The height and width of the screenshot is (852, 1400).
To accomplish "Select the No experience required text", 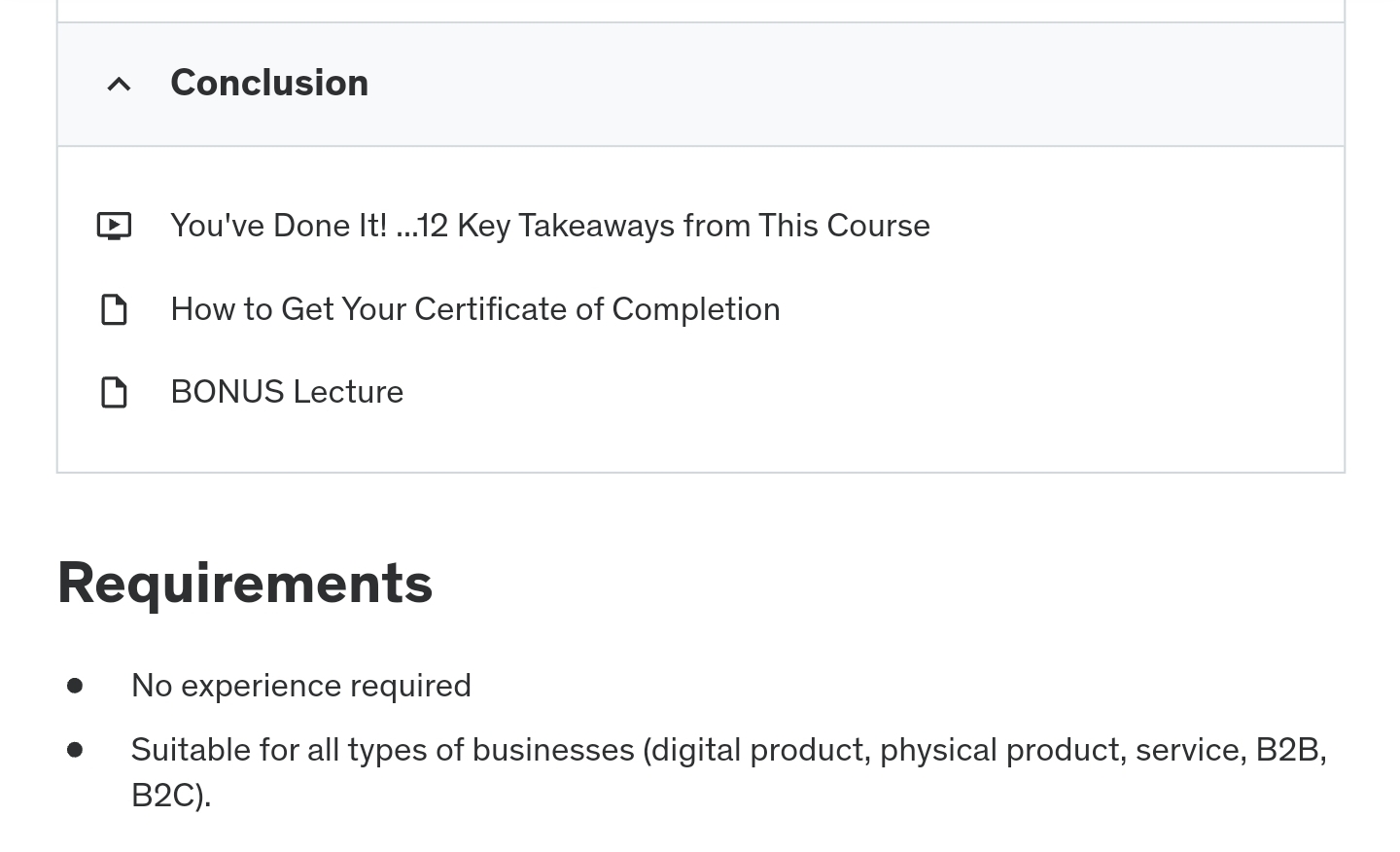I will pyautogui.click(x=301, y=686).
